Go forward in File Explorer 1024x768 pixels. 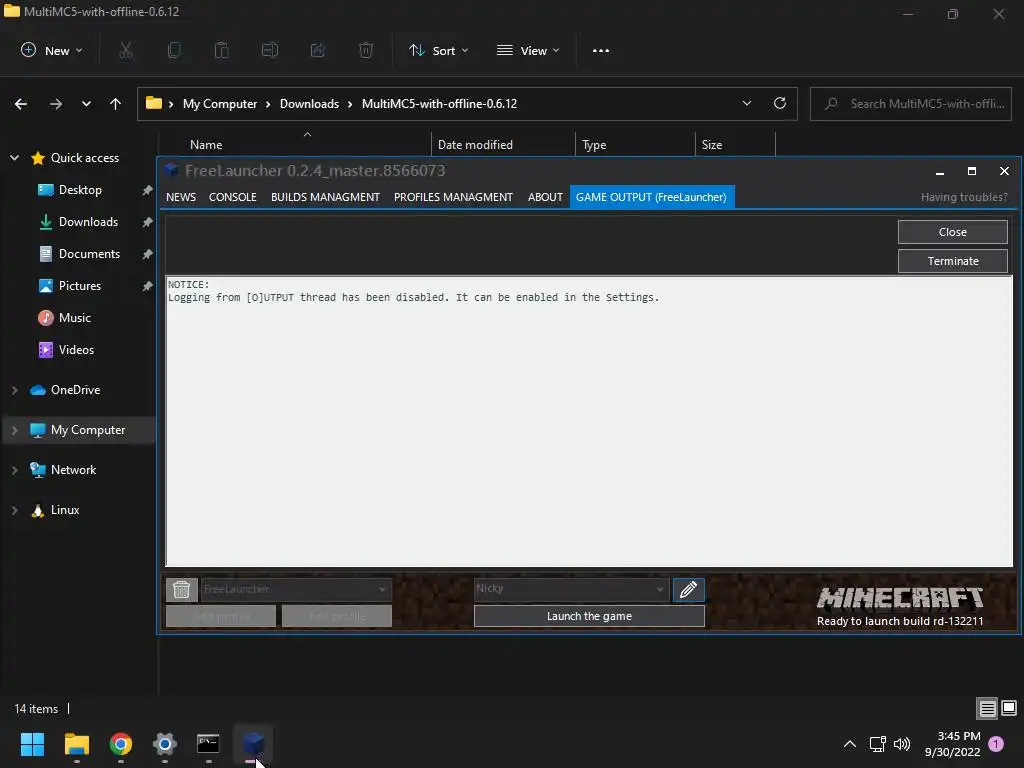coord(56,104)
